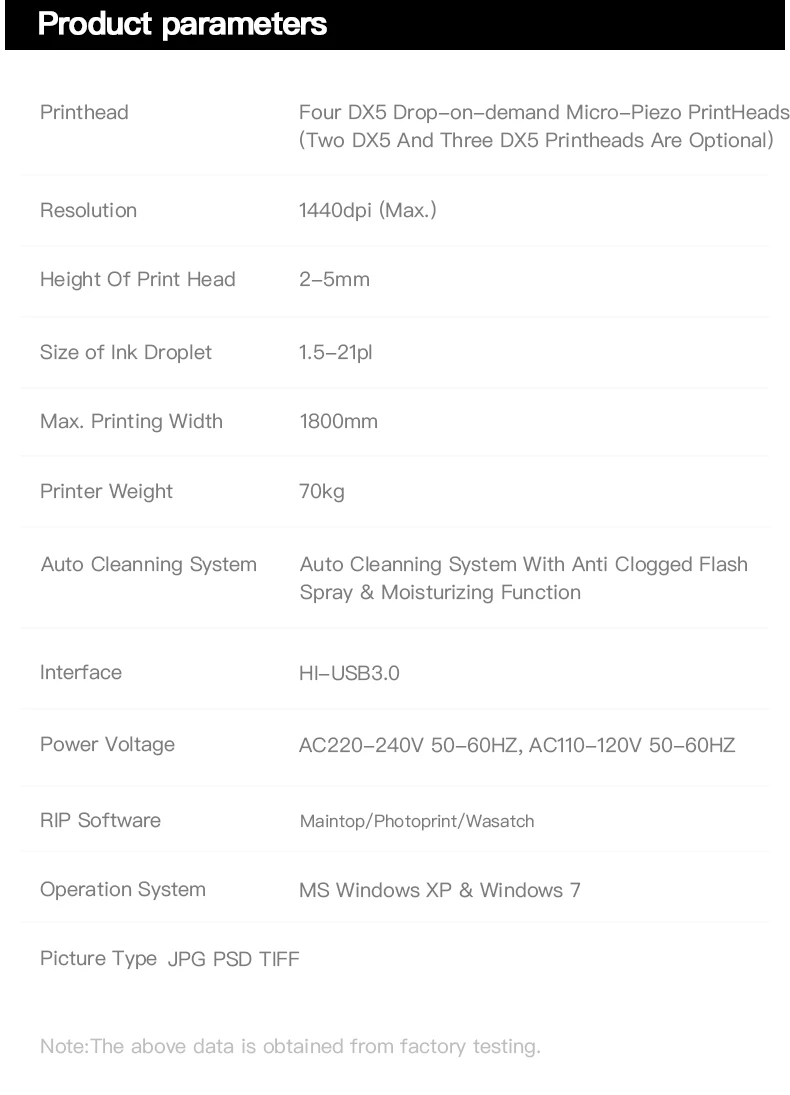Viewport: 790px width, 1095px height.
Task: Select the HI-USB3.0 interface value
Action: click(x=349, y=673)
